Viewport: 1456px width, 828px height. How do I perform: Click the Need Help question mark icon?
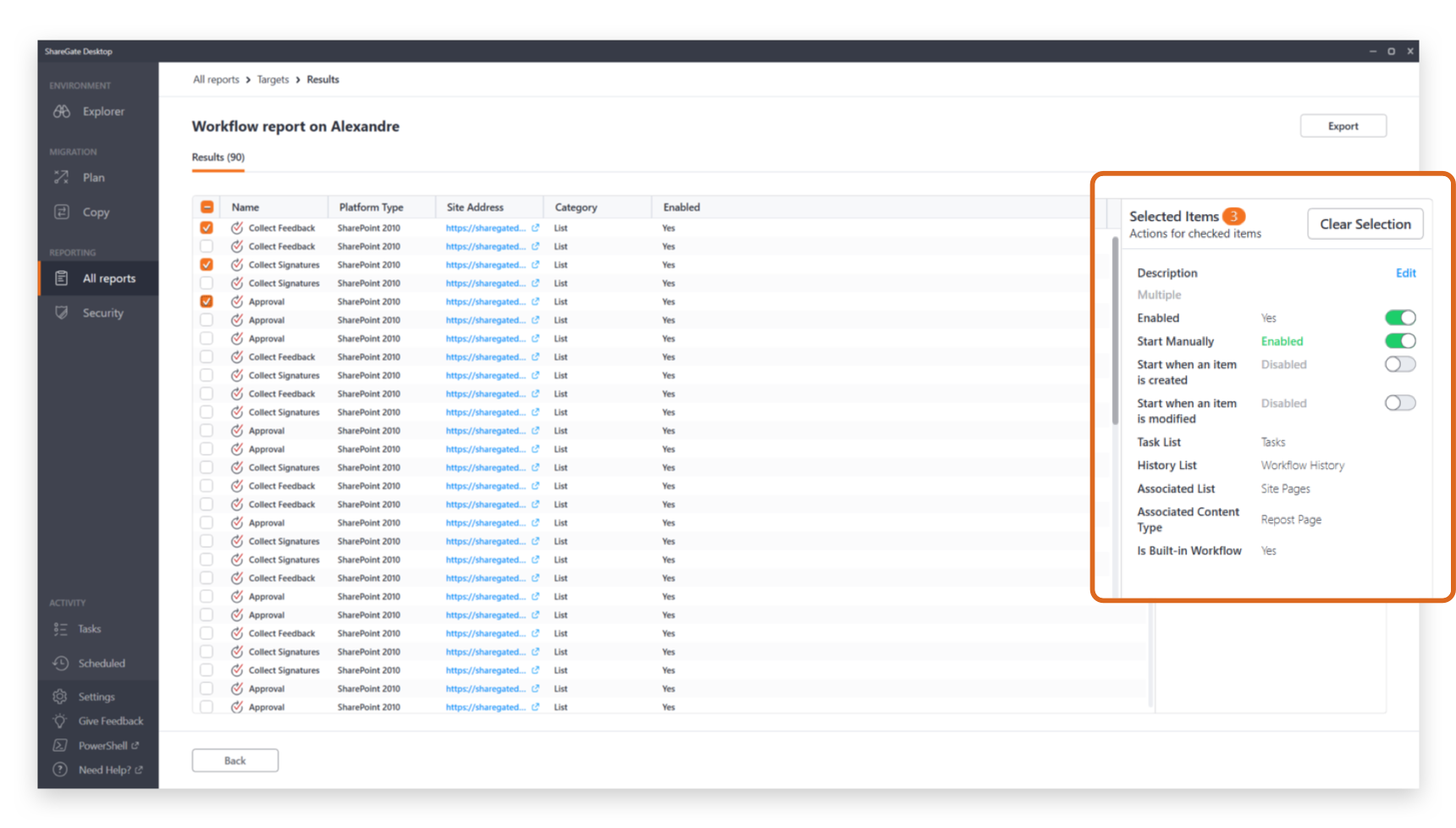[x=60, y=770]
